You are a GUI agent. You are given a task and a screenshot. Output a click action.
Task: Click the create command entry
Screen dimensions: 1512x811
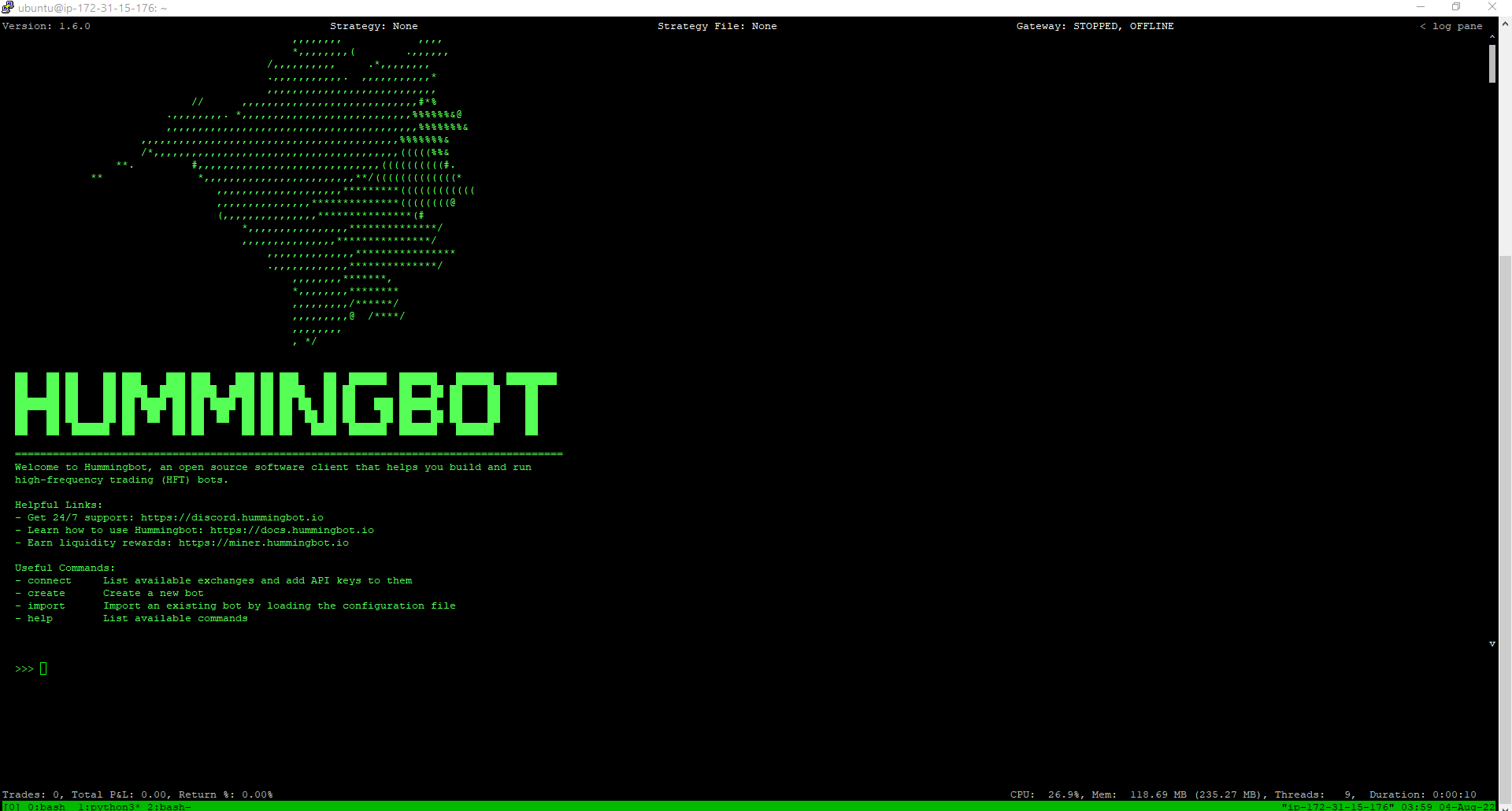tap(46, 593)
